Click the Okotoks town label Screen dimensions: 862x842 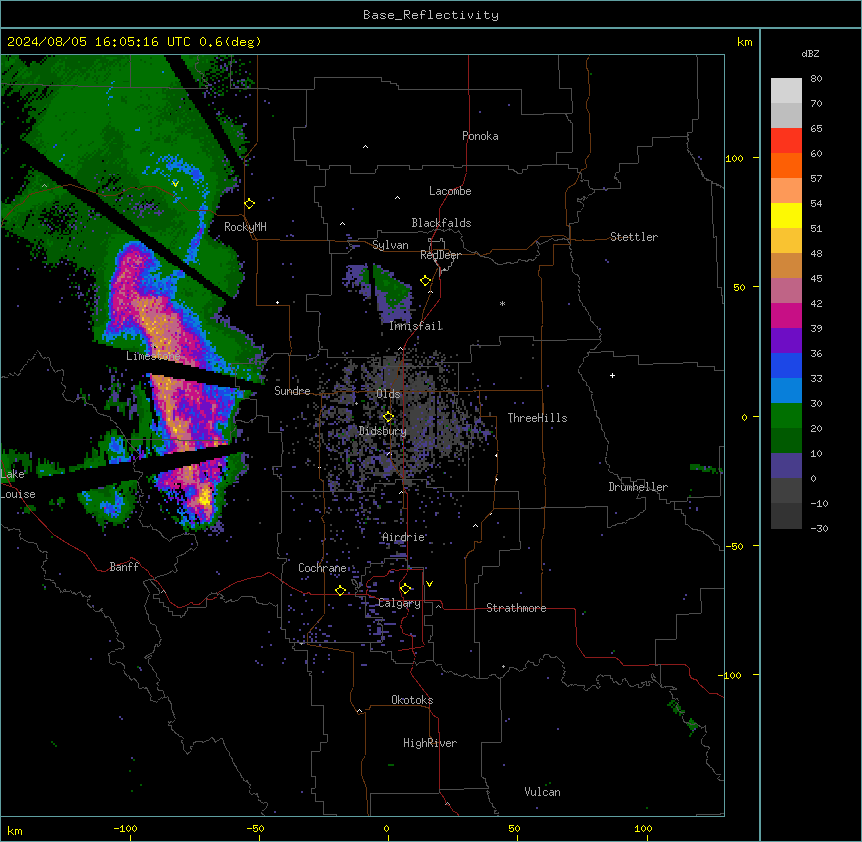pyautogui.click(x=412, y=700)
